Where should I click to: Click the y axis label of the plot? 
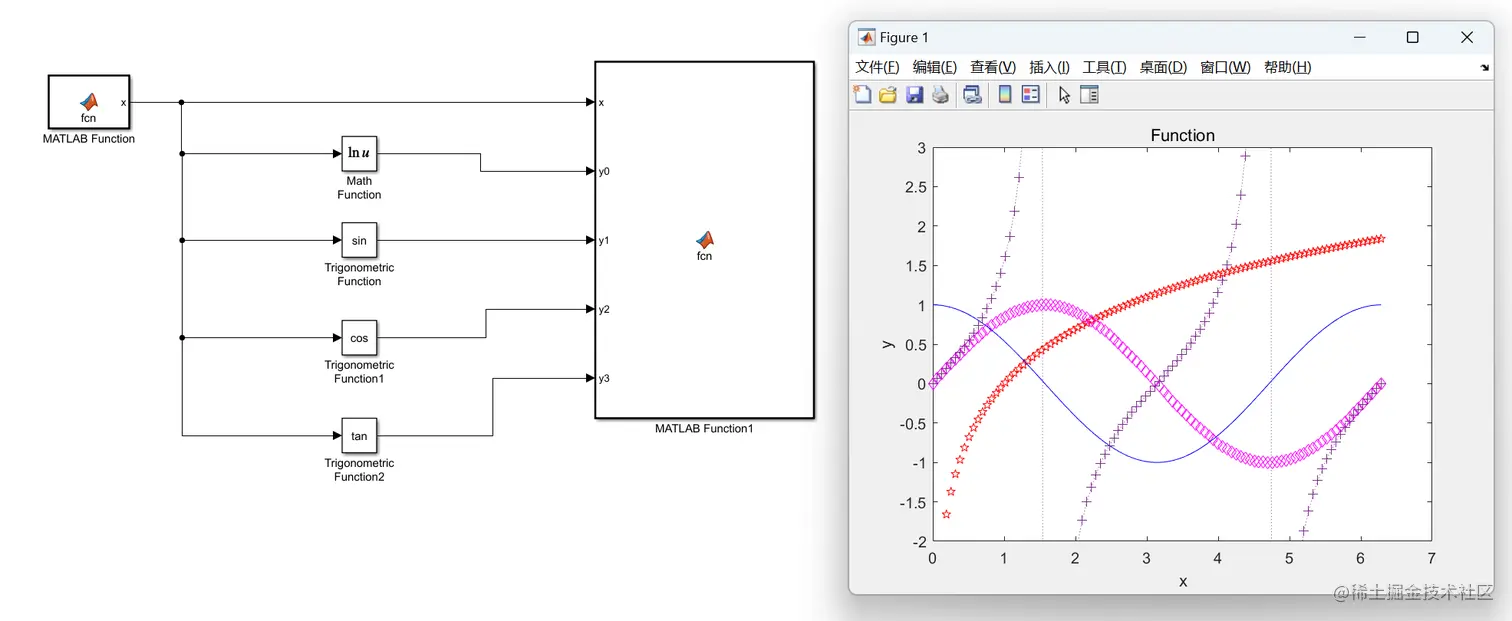[887, 343]
